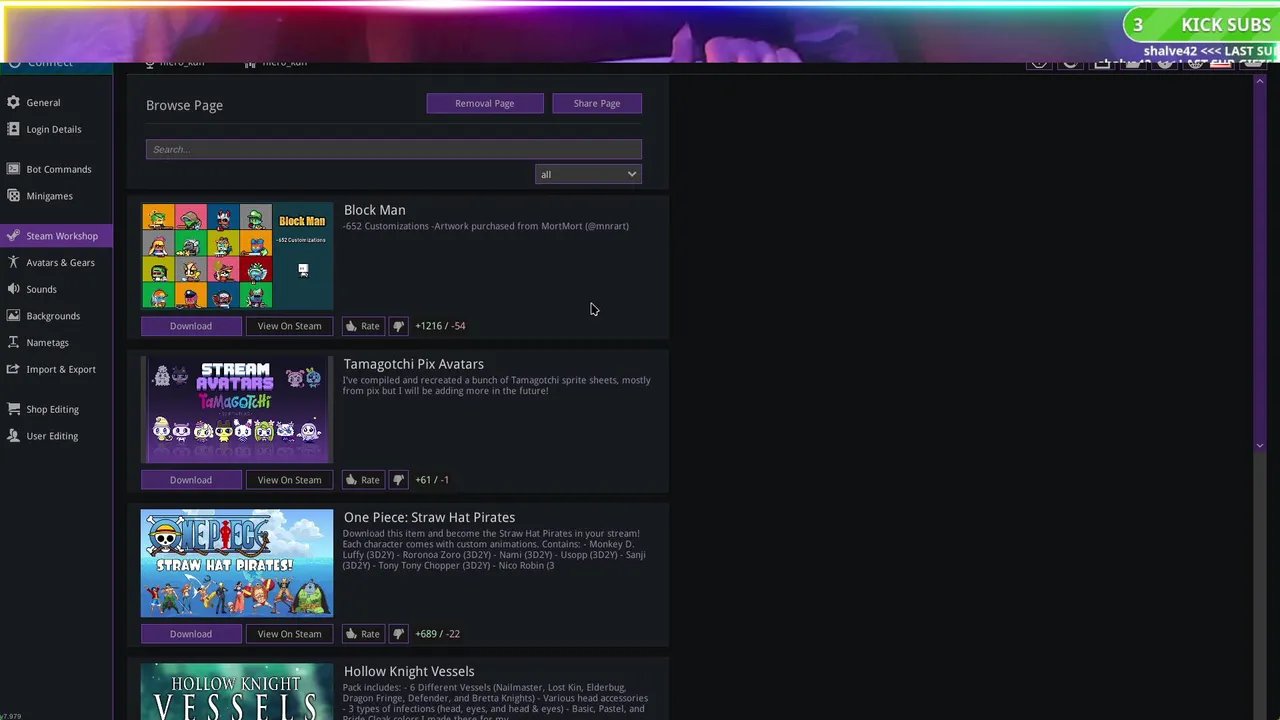This screenshot has width=1280, height=720.
Task: Click the Hollow Knight Vessels thumbnail
Action: tap(237, 692)
